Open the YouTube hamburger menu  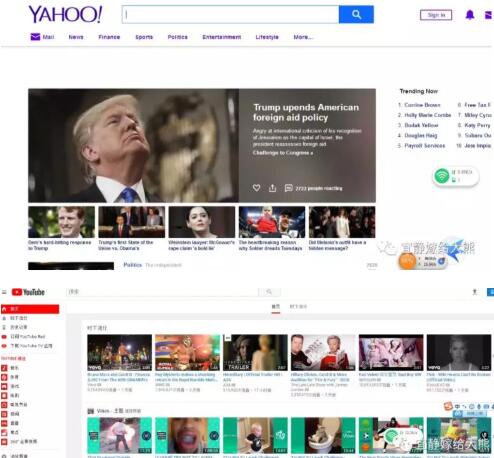pyautogui.click(x=4, y=292)
